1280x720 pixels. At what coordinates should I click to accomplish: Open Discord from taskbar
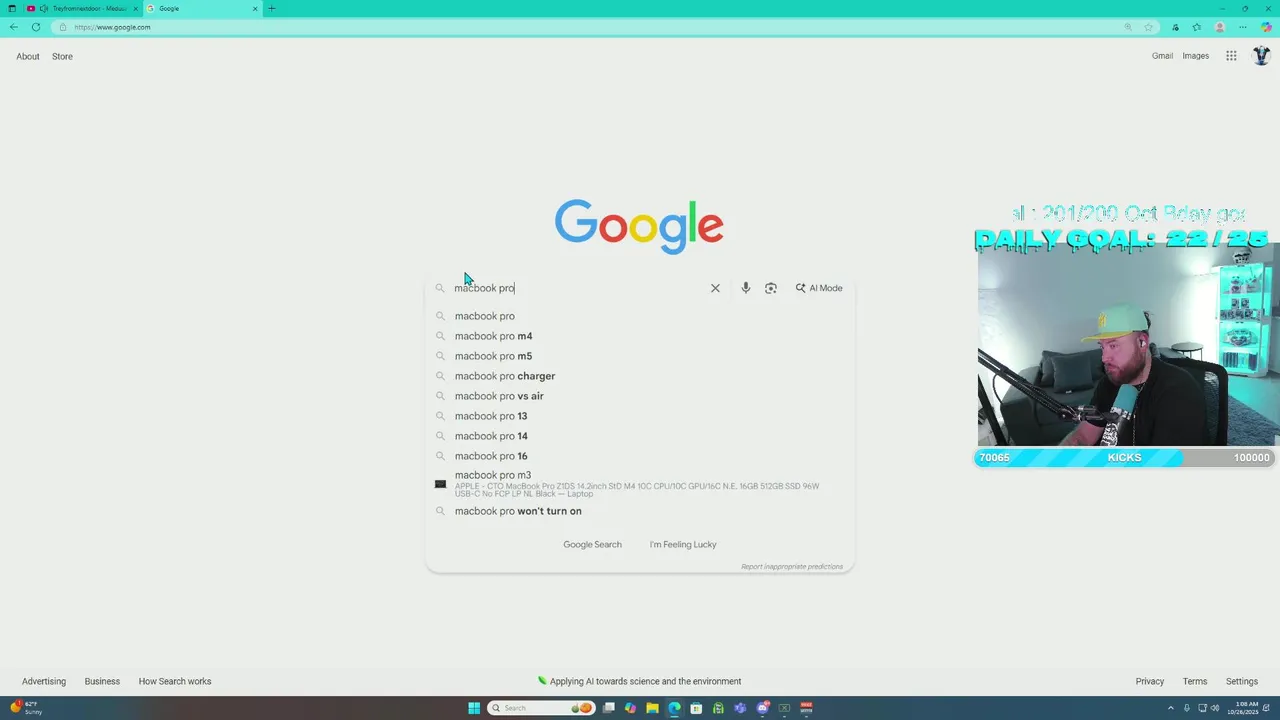click(762, 708)
